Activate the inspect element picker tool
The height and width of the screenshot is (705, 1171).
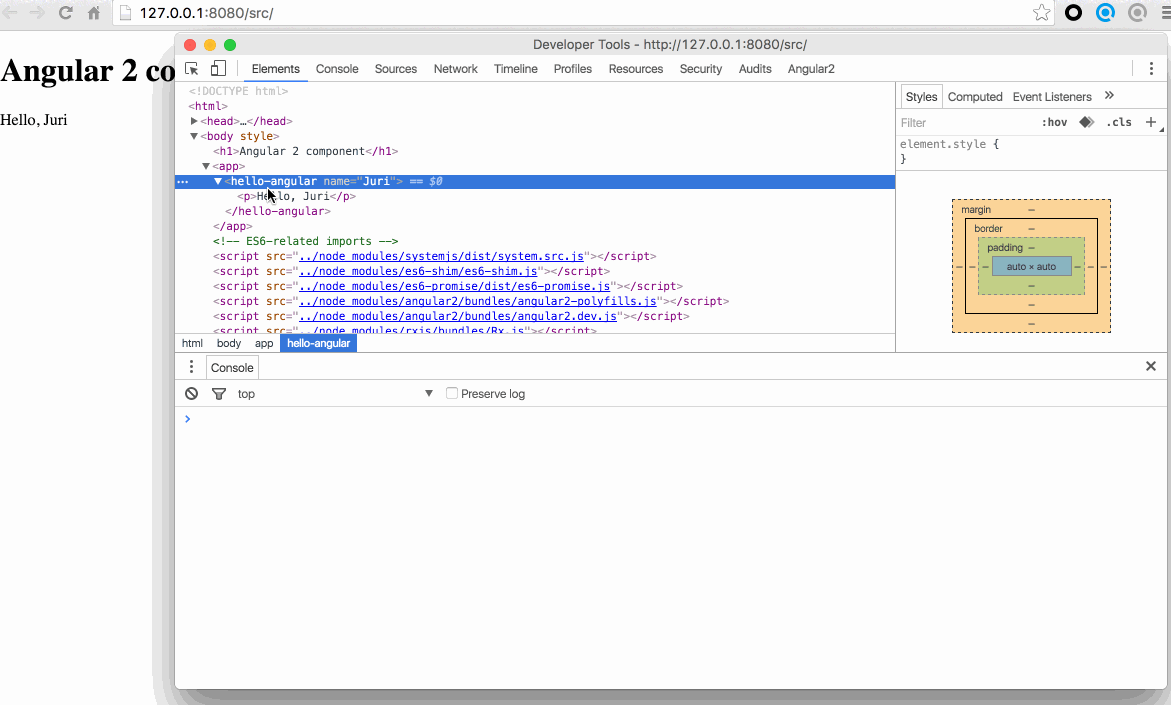[x=192, y=69]
